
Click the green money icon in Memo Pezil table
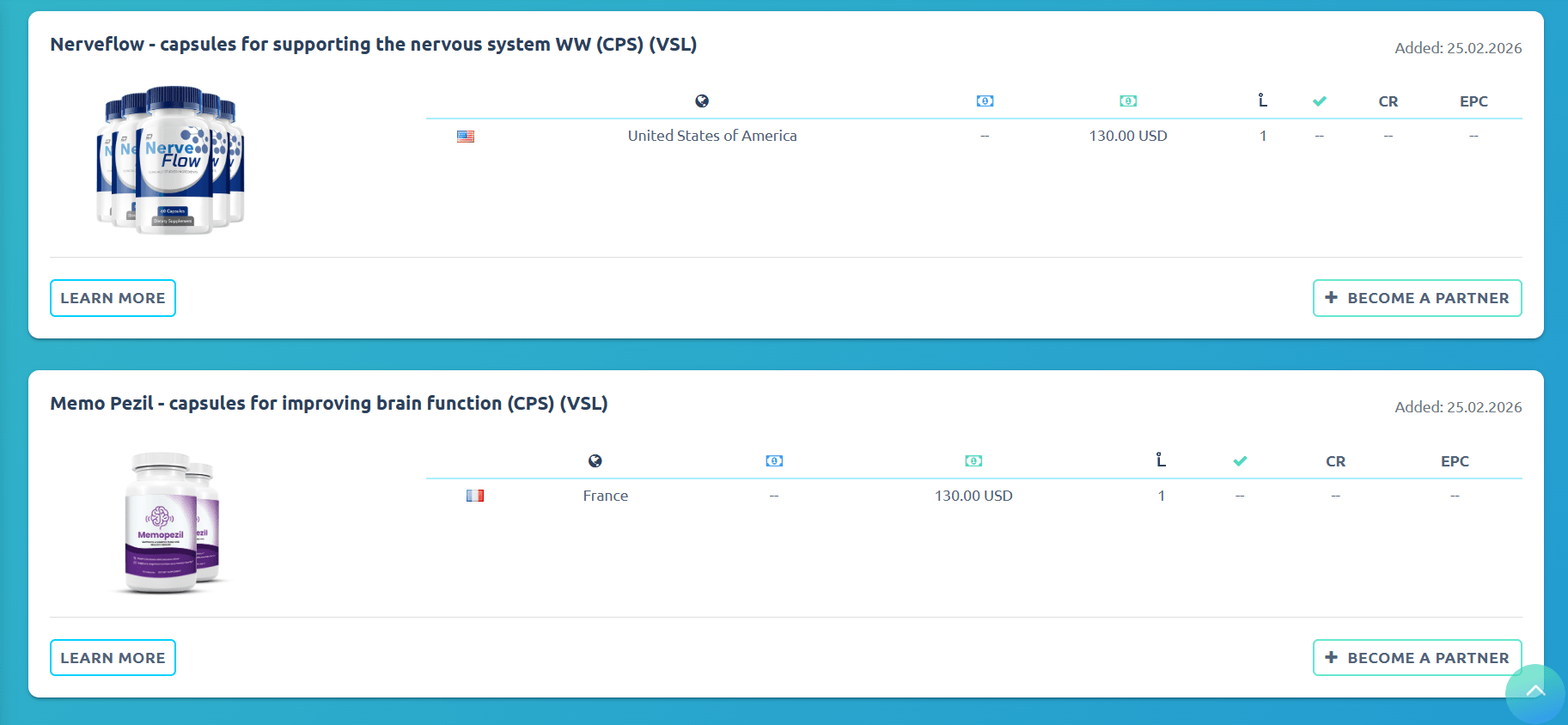(973, 461)
